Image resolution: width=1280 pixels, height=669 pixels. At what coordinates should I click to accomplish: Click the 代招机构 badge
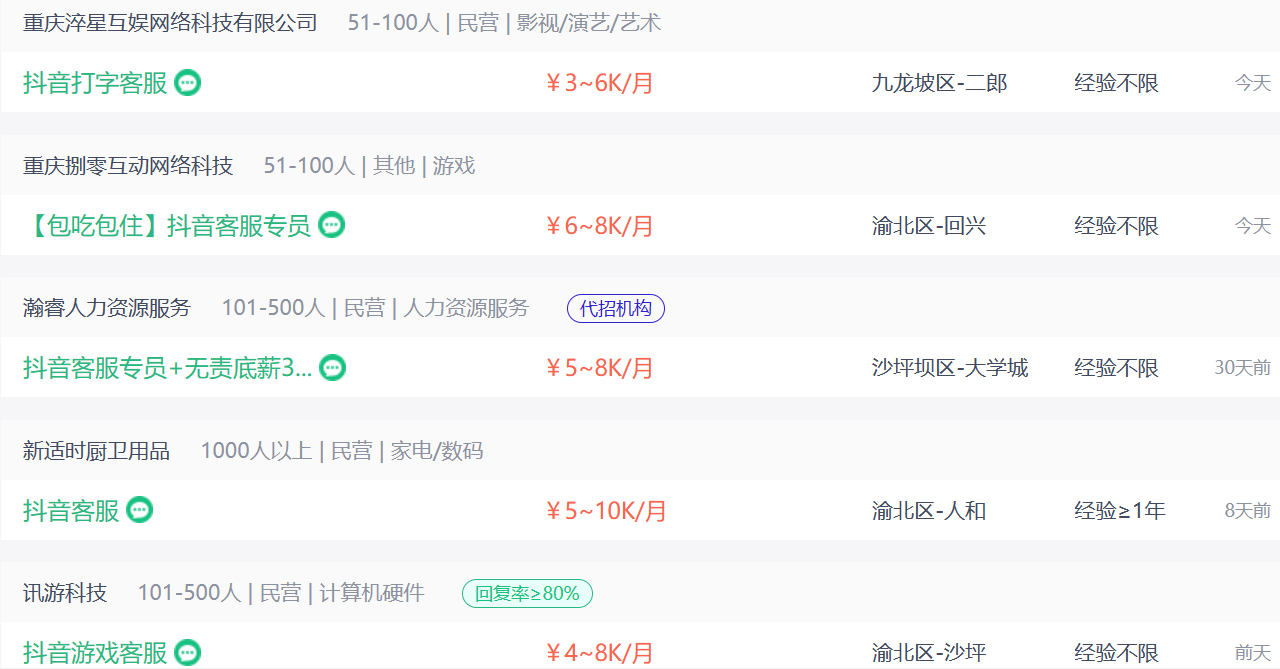[x=616, y=309]
